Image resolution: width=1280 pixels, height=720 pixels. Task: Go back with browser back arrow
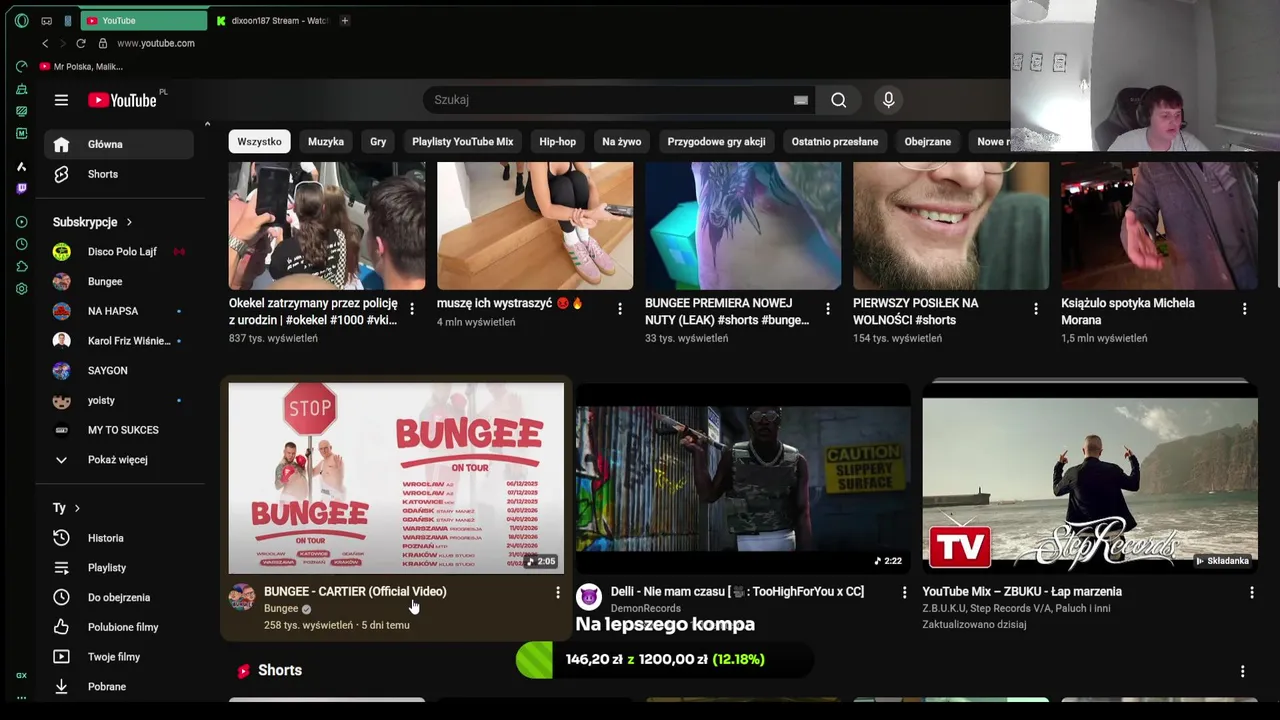point(45,43)
